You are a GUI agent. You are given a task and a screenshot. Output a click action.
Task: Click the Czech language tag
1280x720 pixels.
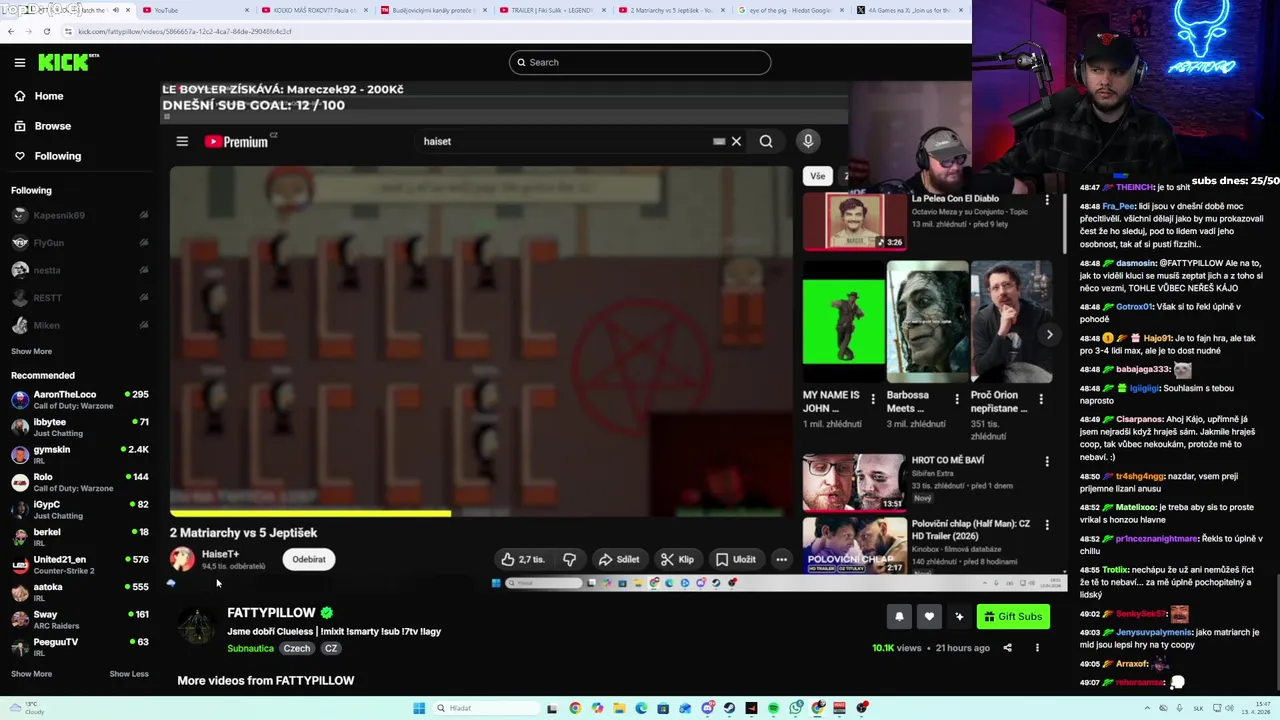pyautogui.click(x=297, y=648)
